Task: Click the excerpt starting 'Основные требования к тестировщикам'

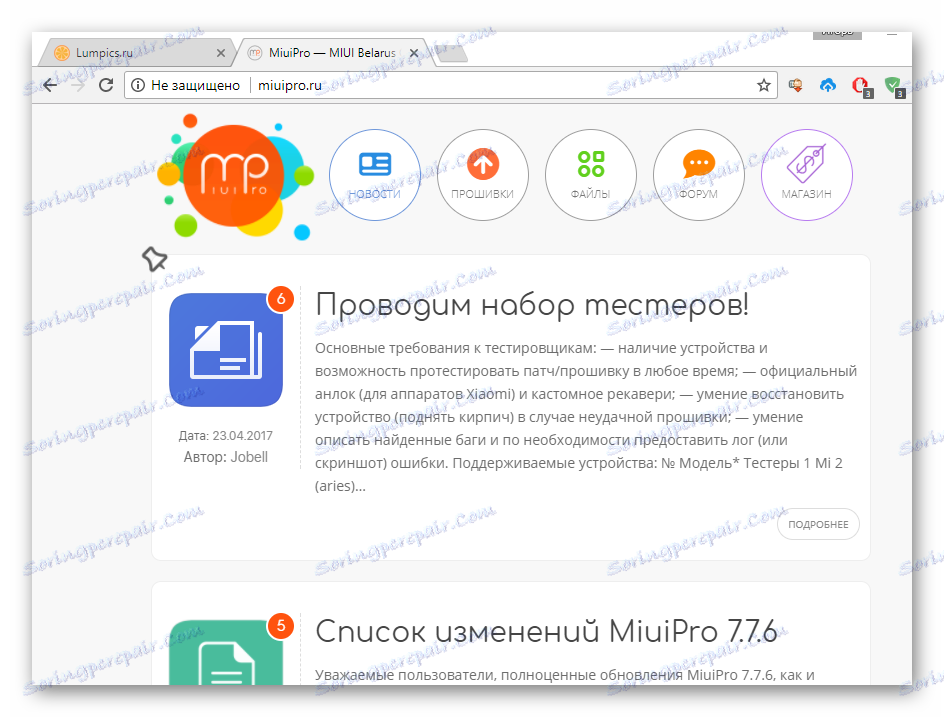Action: click(x=586, y=417)
